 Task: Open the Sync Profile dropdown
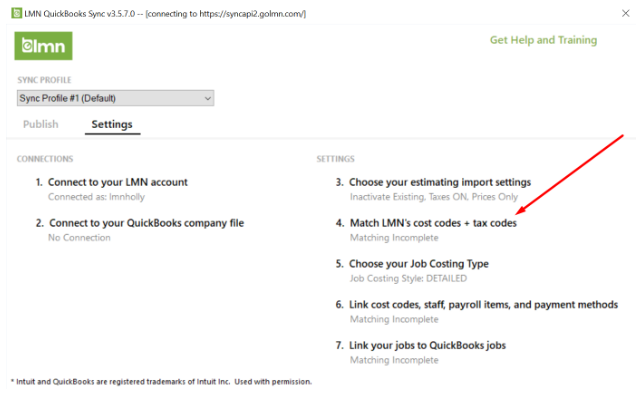pyautogui.click(x=115, y=98)
